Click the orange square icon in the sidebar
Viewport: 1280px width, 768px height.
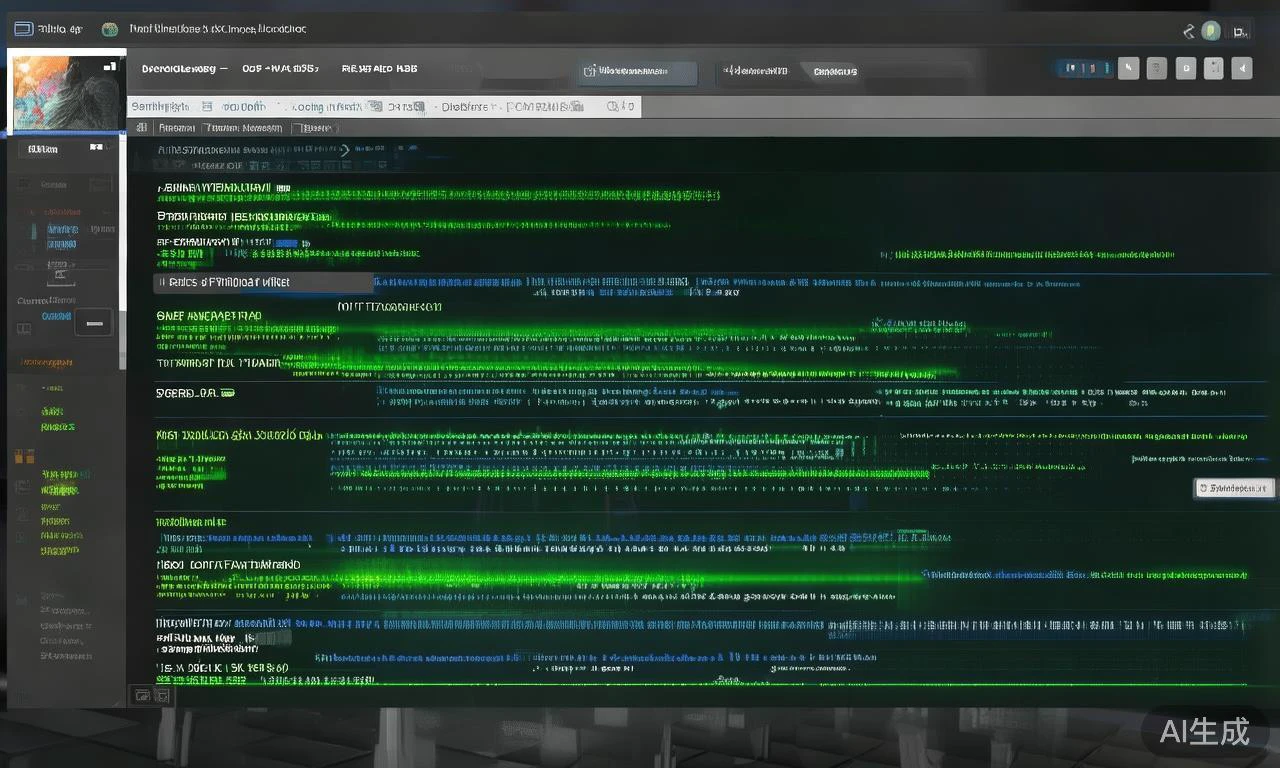[24, 456]
